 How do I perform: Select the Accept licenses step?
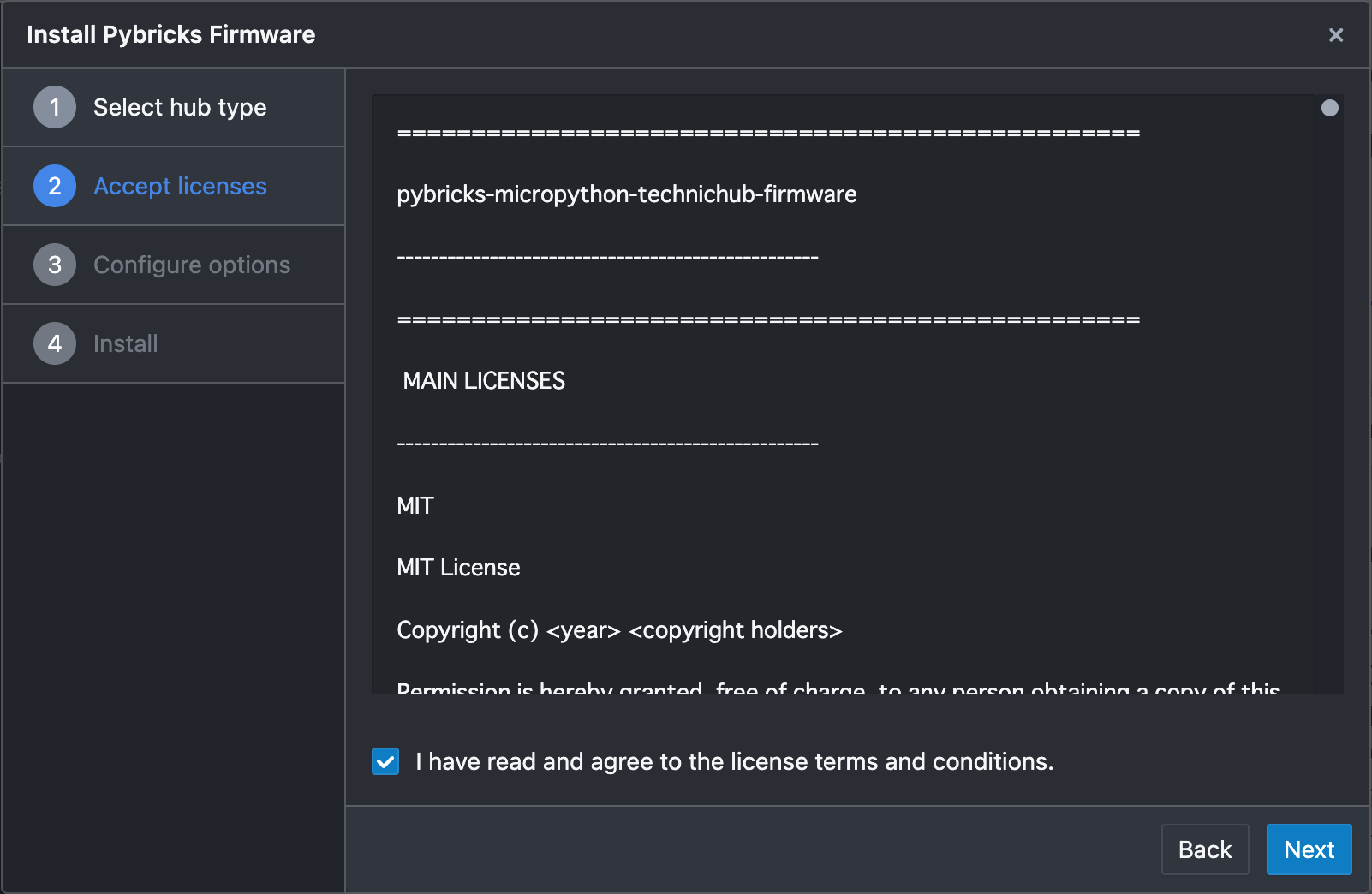point(180,186)
